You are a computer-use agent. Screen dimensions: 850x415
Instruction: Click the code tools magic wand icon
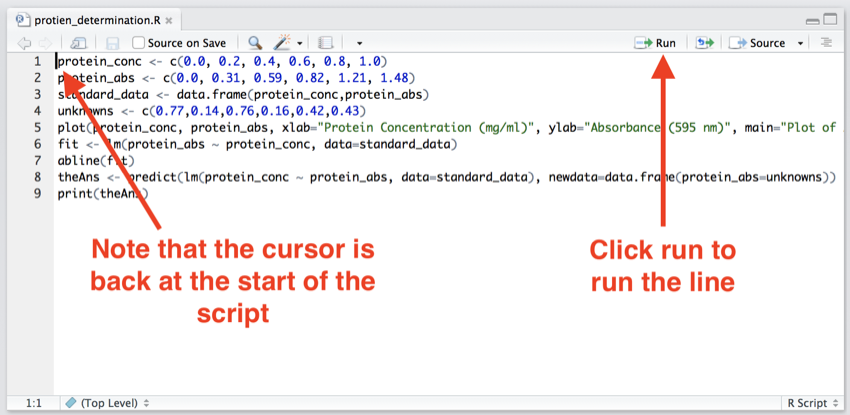pos(281,43)
